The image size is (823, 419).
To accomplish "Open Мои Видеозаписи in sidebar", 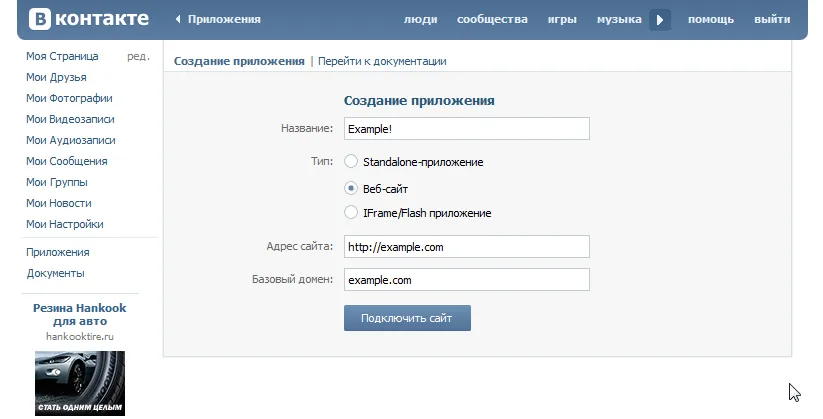I will point(70,119).
